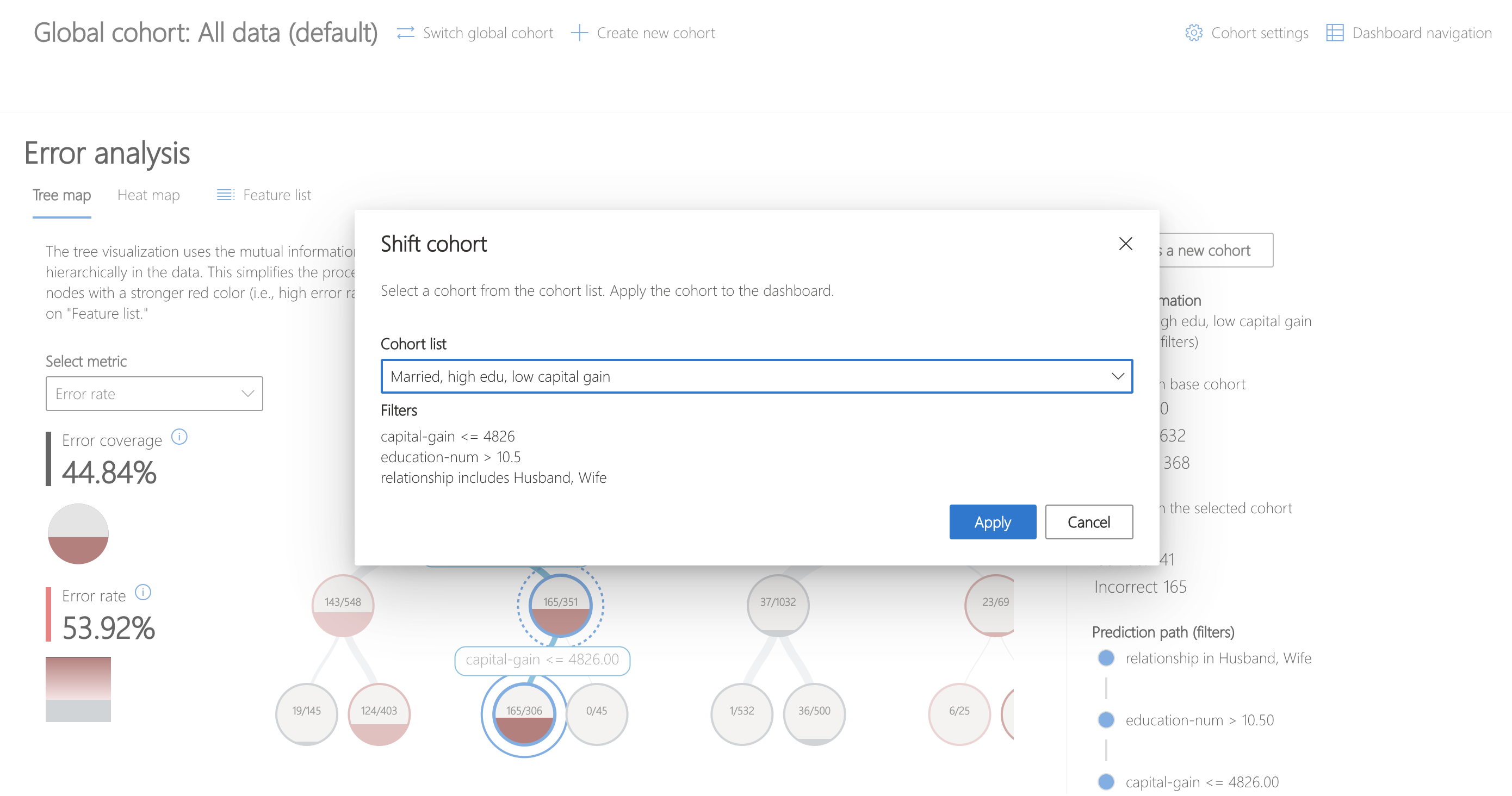This screenshot has height=796, width=1512.
Task: Select tree node 19/145
Action: [x=306, y=714]
